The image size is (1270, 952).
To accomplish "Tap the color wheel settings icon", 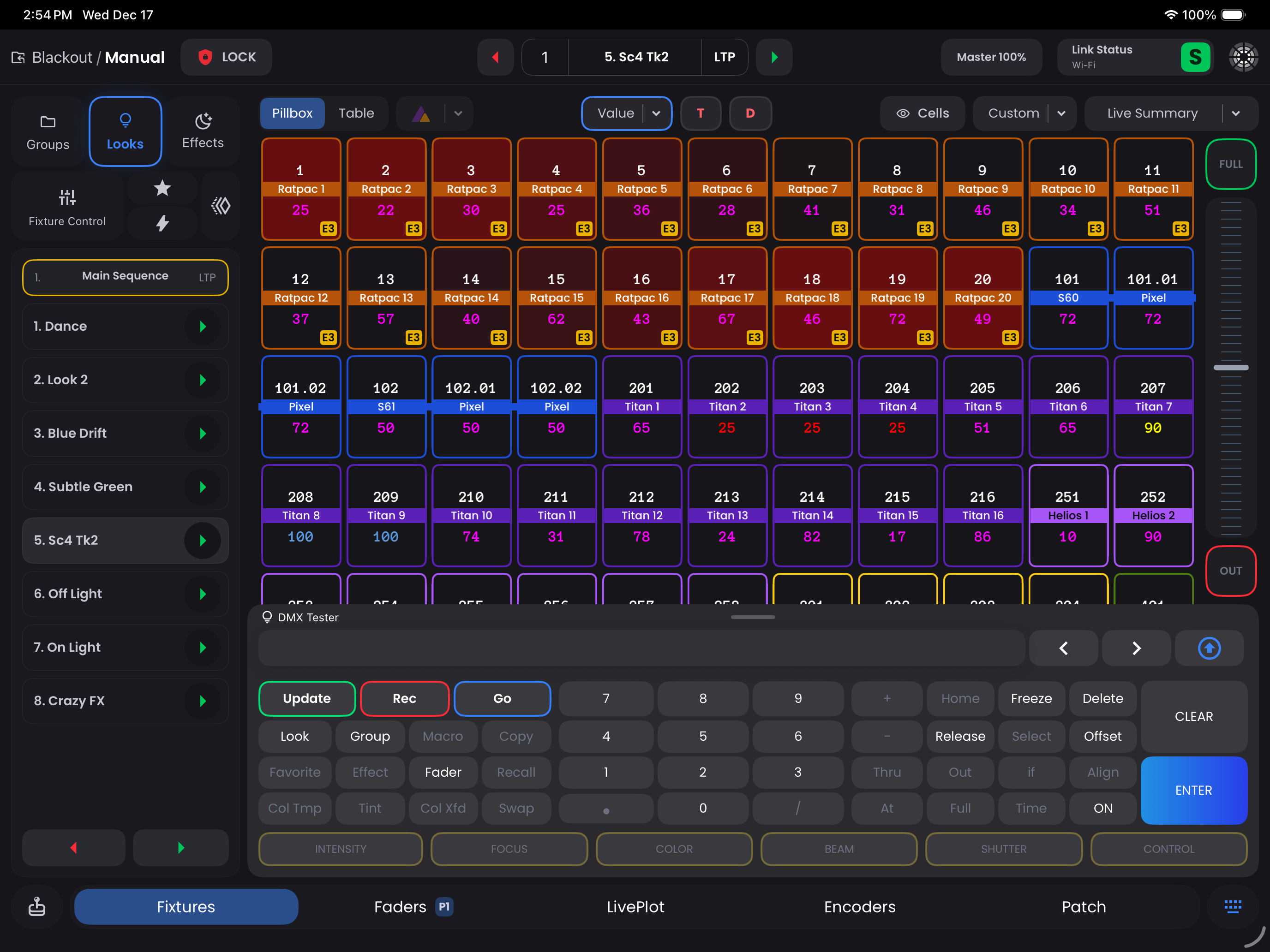I will click(1244, 57).
